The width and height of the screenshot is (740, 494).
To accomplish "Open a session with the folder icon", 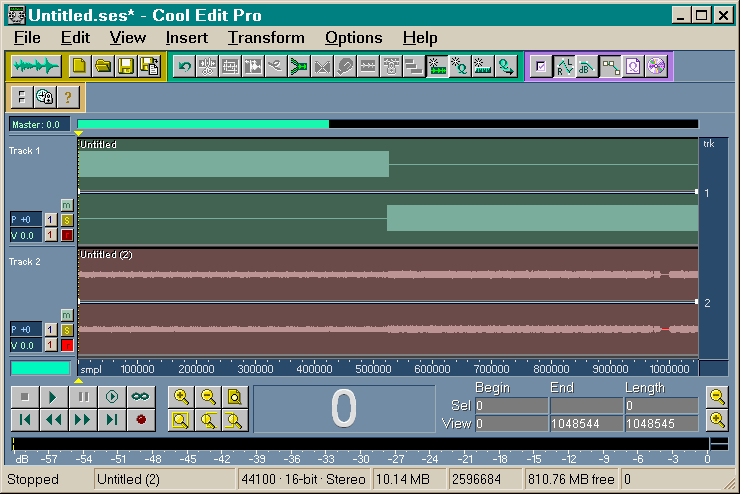I will [103, 67].
